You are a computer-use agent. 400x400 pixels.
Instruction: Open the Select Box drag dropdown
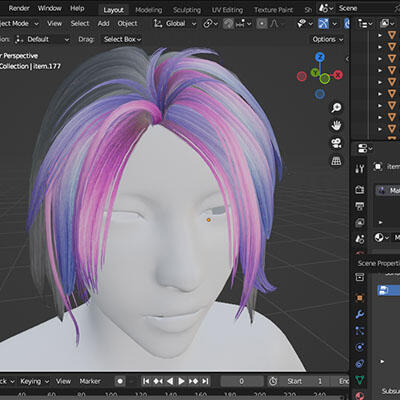(122, 39)
